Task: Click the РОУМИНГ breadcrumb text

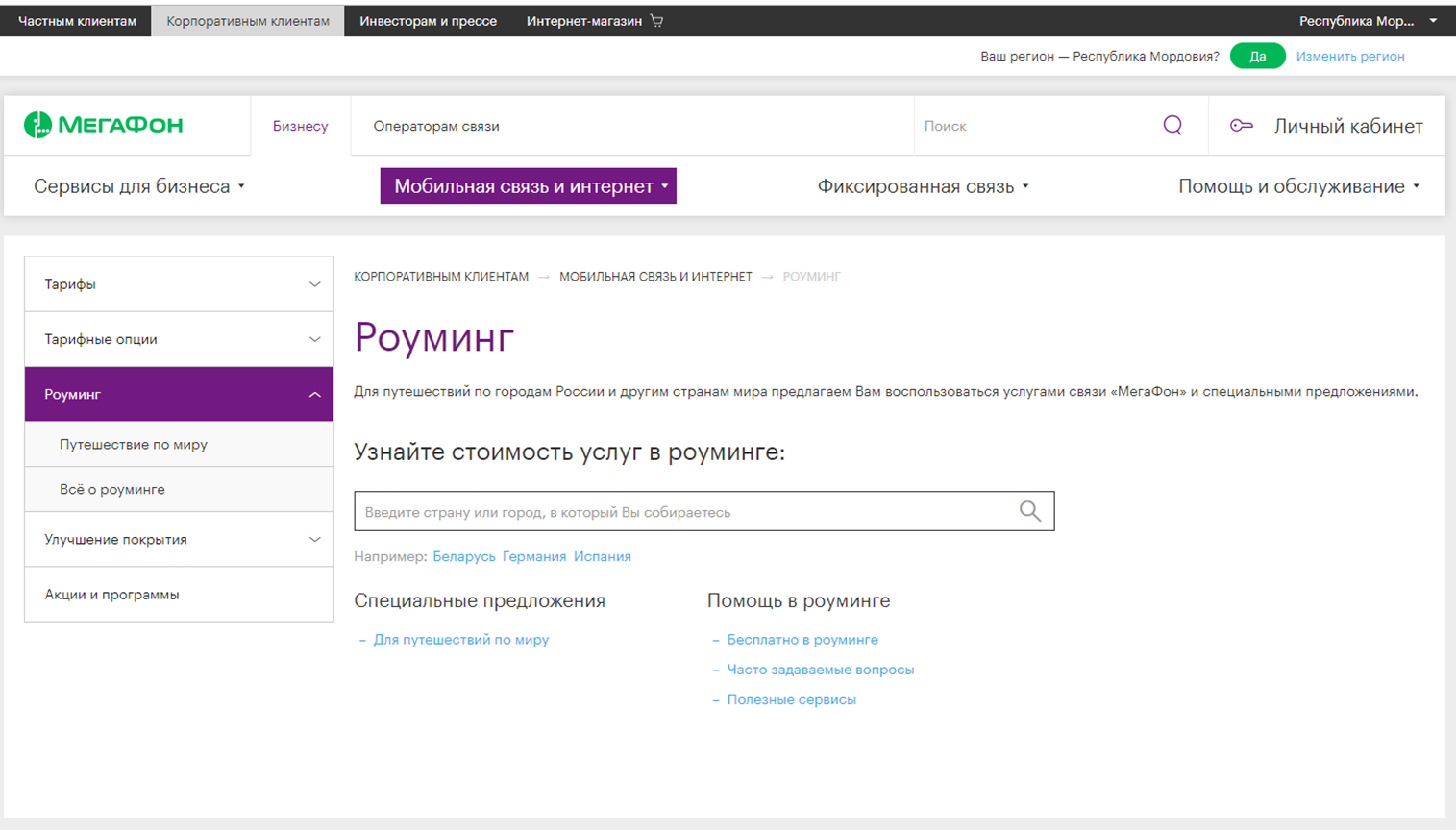Action: [x=811, y=277]
